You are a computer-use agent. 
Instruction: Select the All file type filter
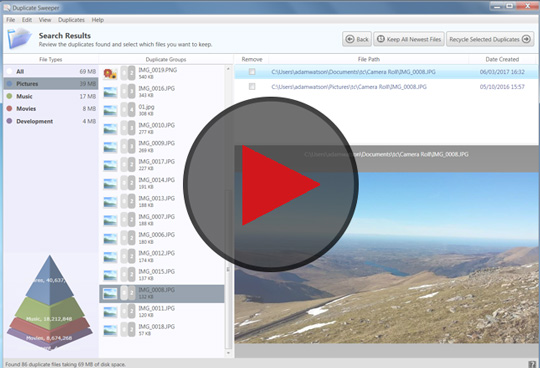[51, 71]
